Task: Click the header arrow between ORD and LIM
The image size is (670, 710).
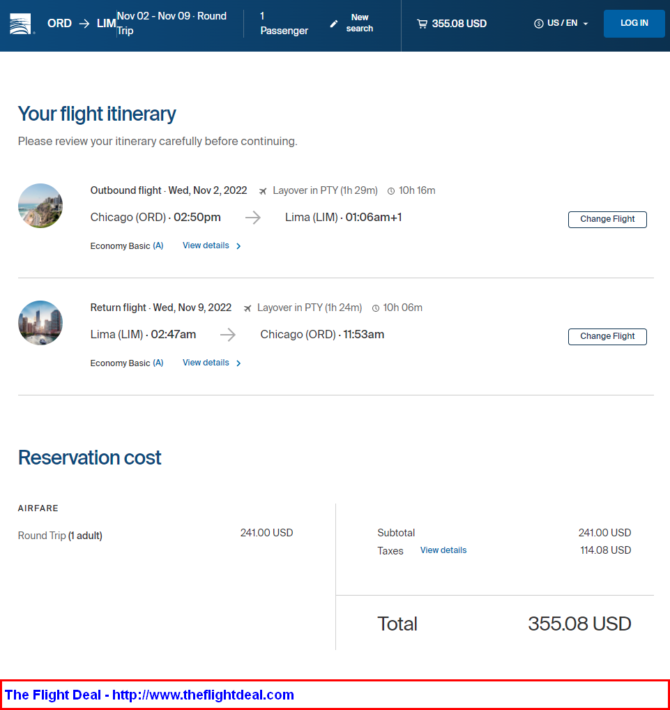Action: coord(84,24)
